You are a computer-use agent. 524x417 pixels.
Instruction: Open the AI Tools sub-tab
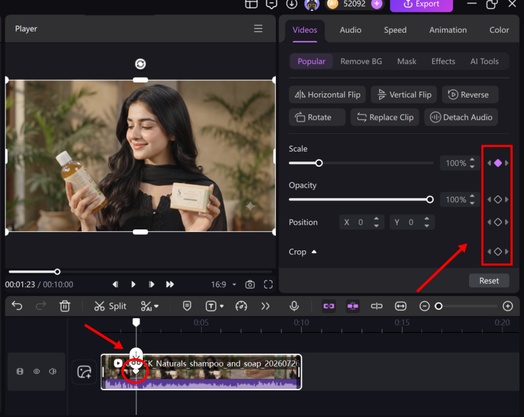tap(484, 61)
